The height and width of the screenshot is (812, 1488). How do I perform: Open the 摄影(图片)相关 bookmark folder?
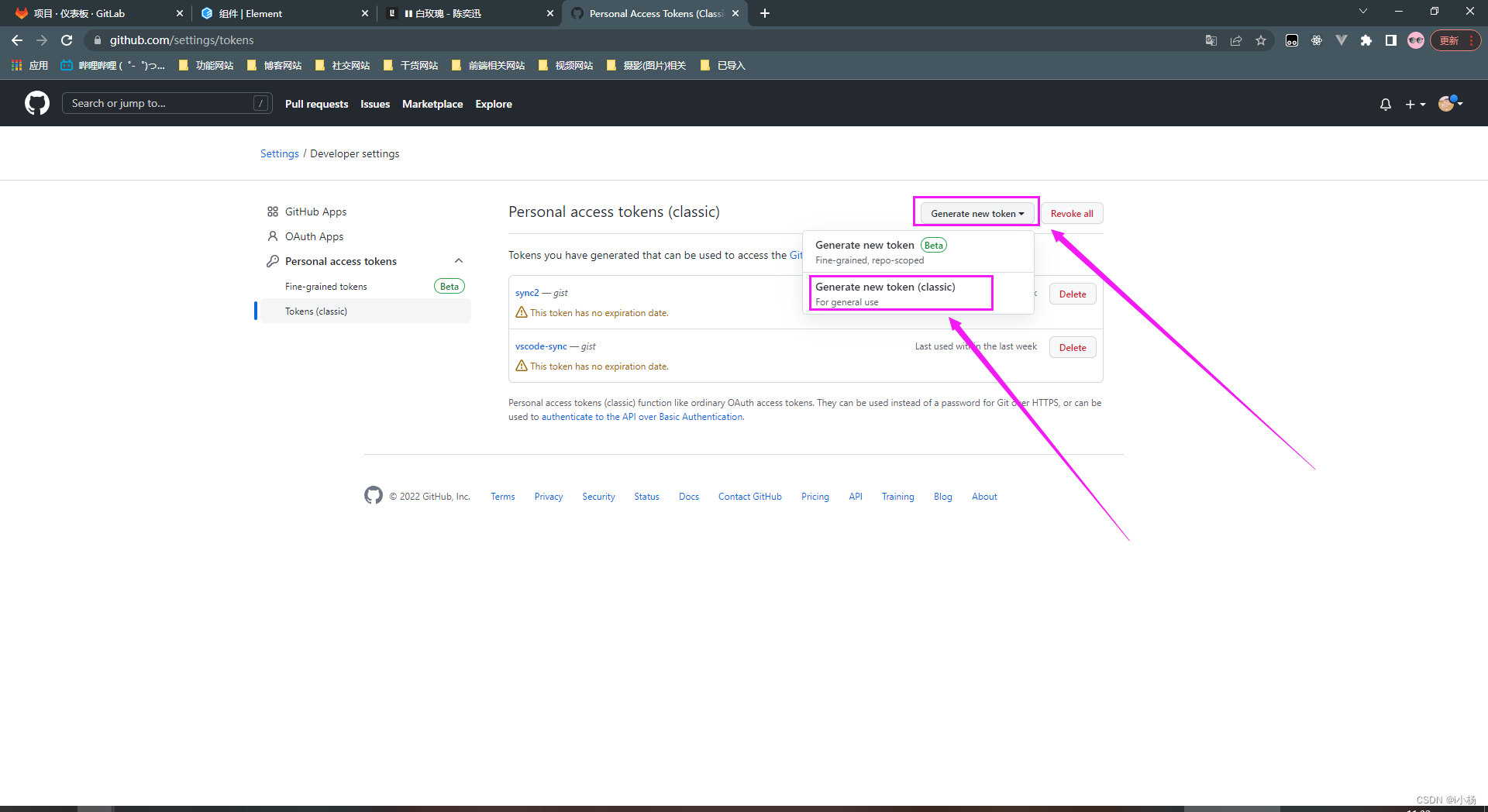pyautogui.click(x=646, y=65)
